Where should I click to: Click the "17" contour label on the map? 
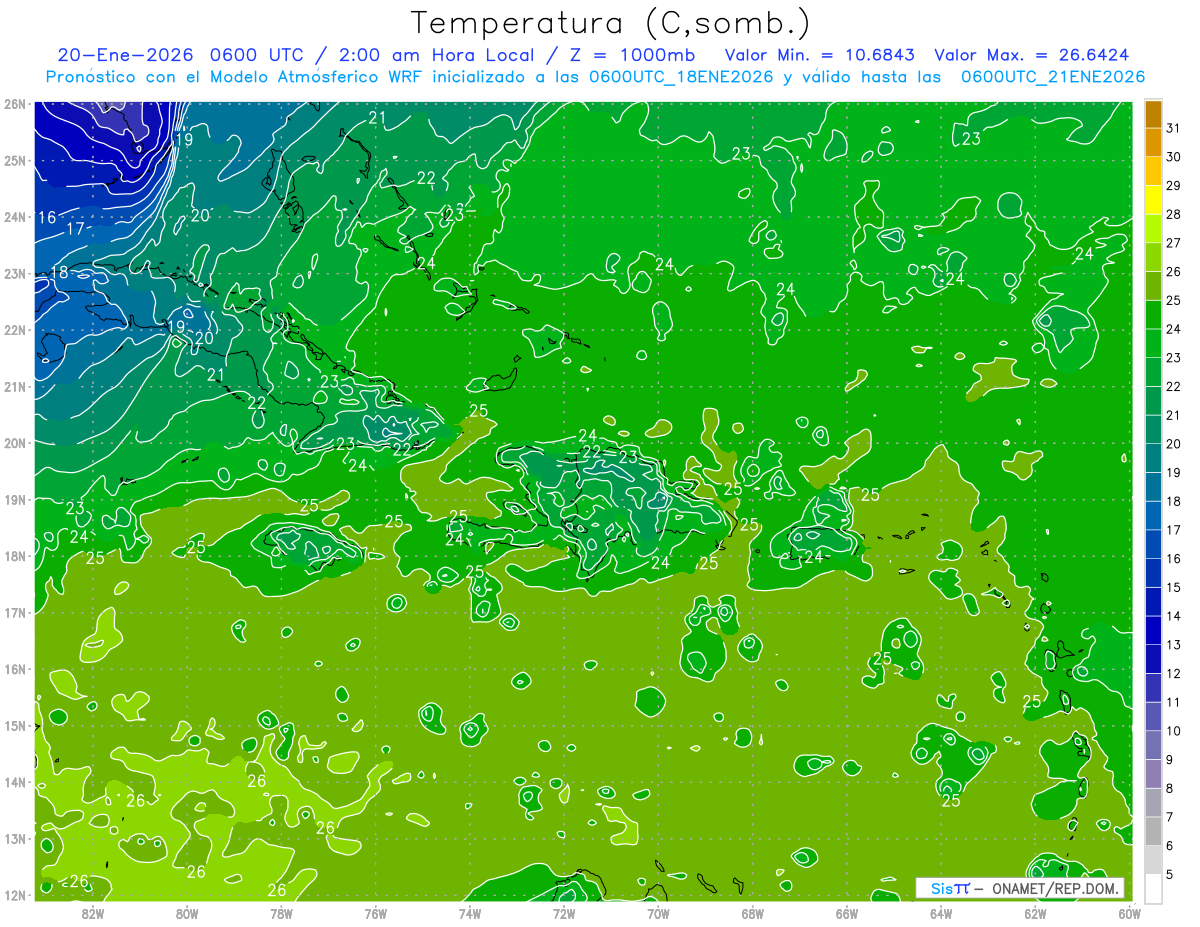[75, 229]
